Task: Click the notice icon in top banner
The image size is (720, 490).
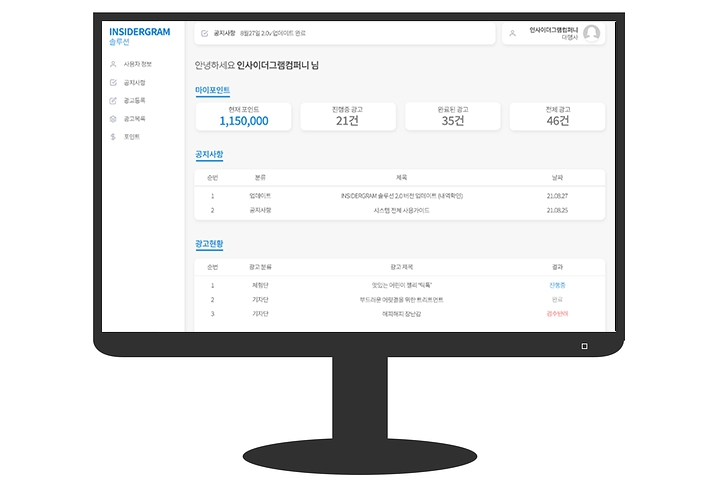Action: pyautogui.click(x=205, y=33)
